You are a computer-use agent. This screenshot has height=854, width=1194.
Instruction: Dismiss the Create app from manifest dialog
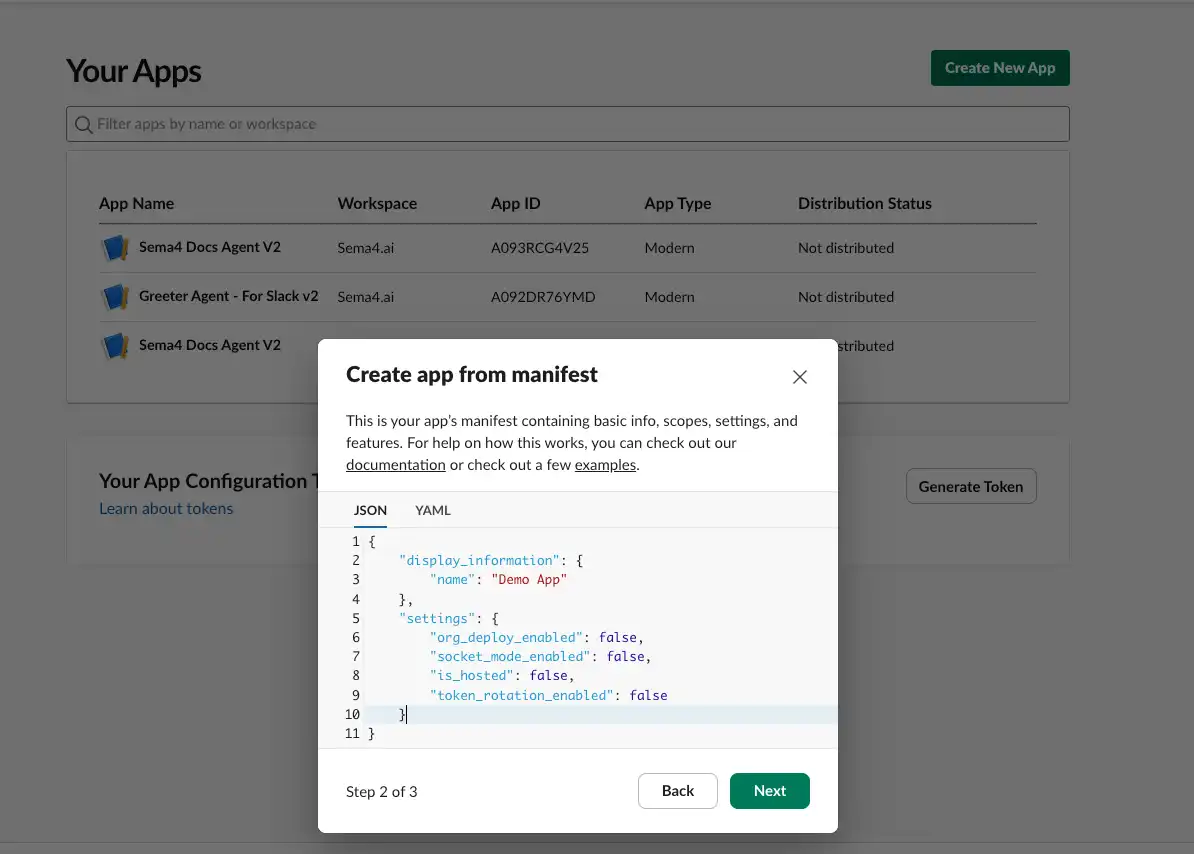coord(799,377)
